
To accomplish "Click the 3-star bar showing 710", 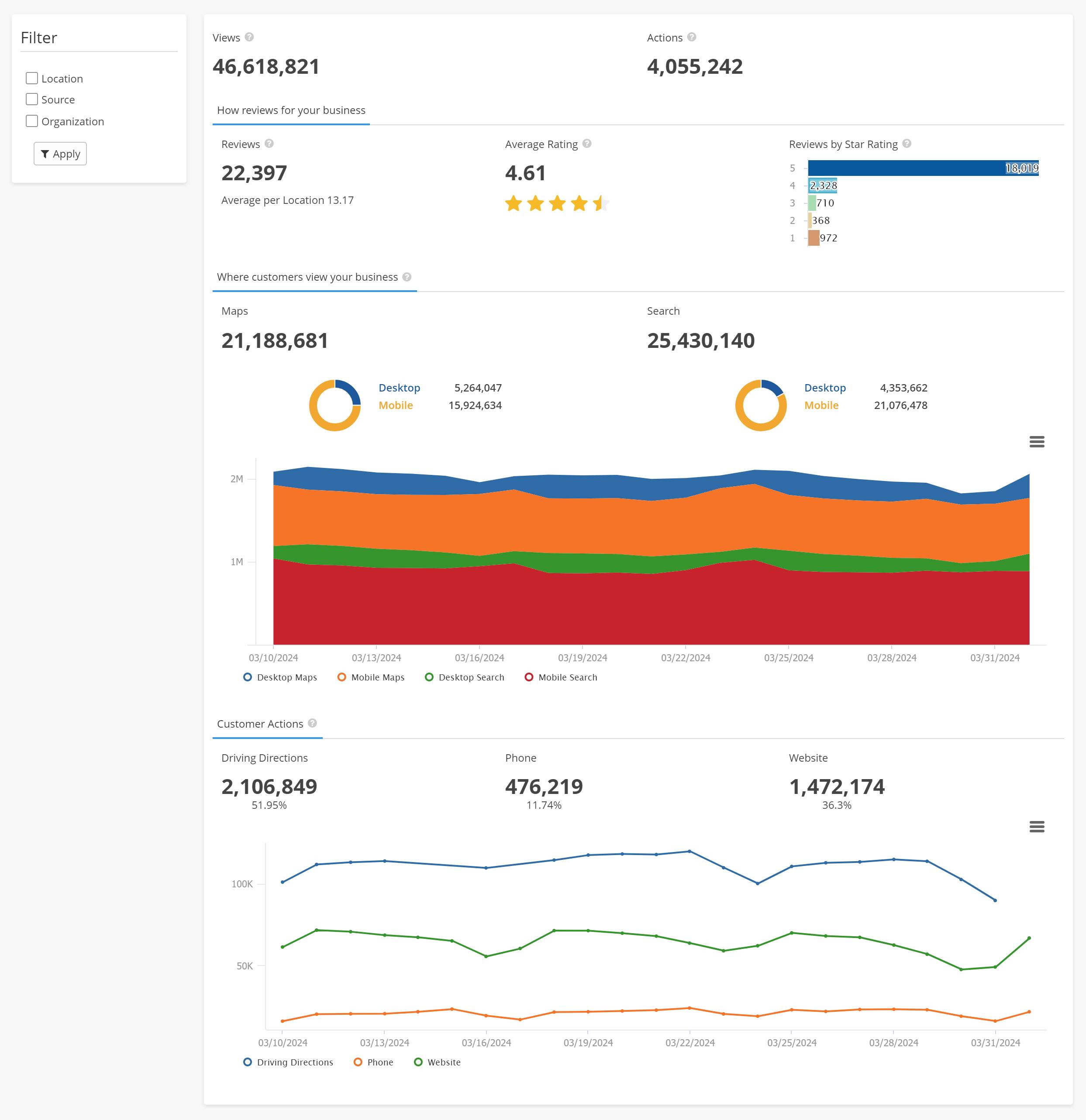I will coord(812,203).
